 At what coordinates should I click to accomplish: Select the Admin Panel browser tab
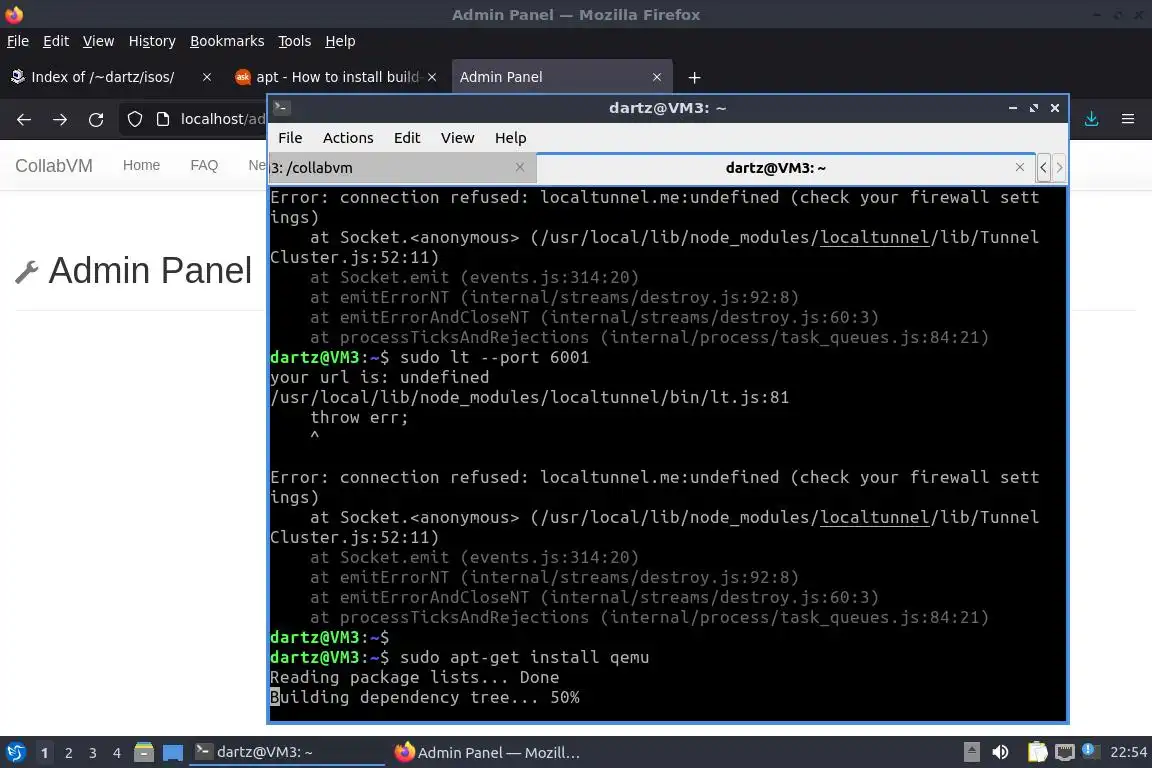point(561,77)
